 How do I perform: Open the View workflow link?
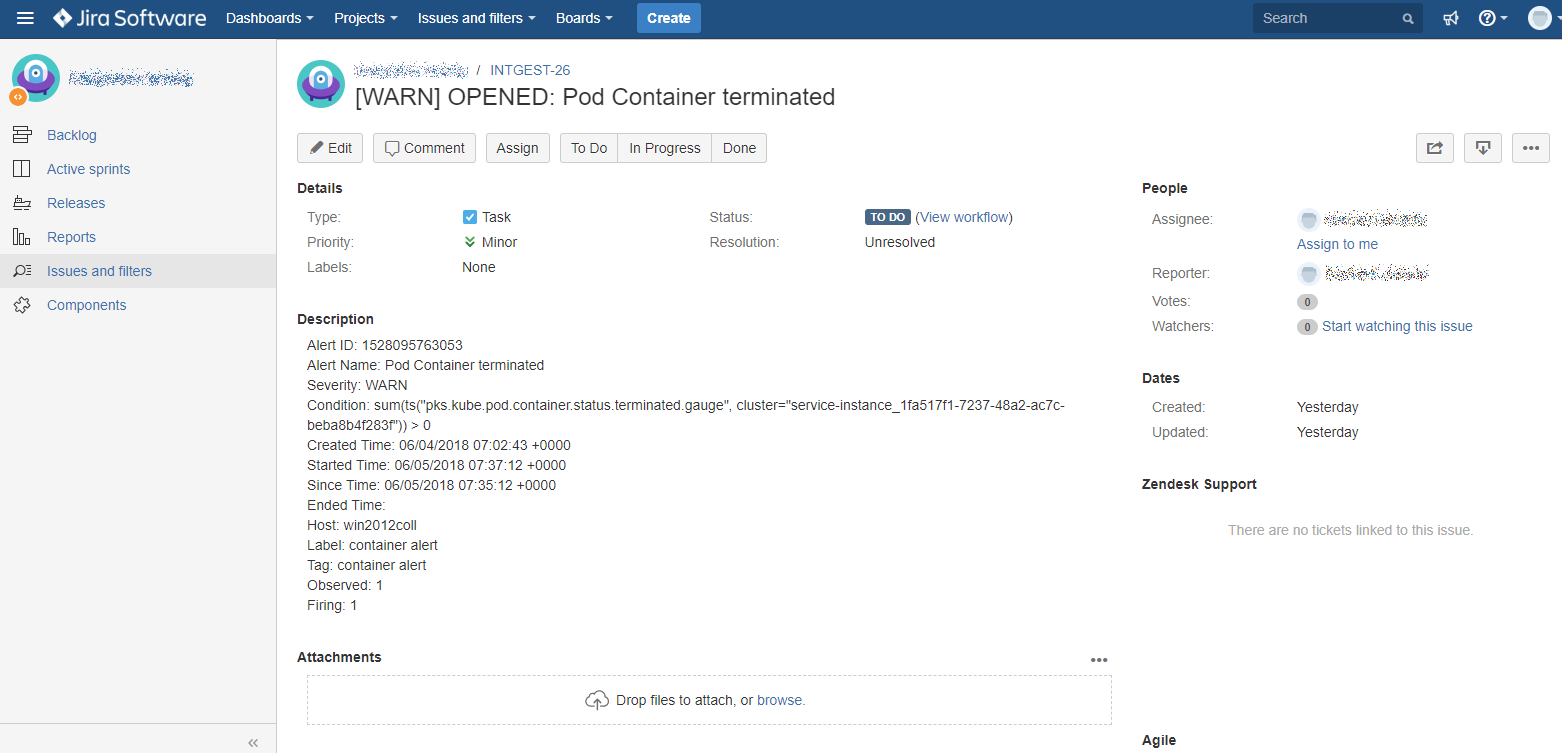pyautogui.click(x=964, y=217)
